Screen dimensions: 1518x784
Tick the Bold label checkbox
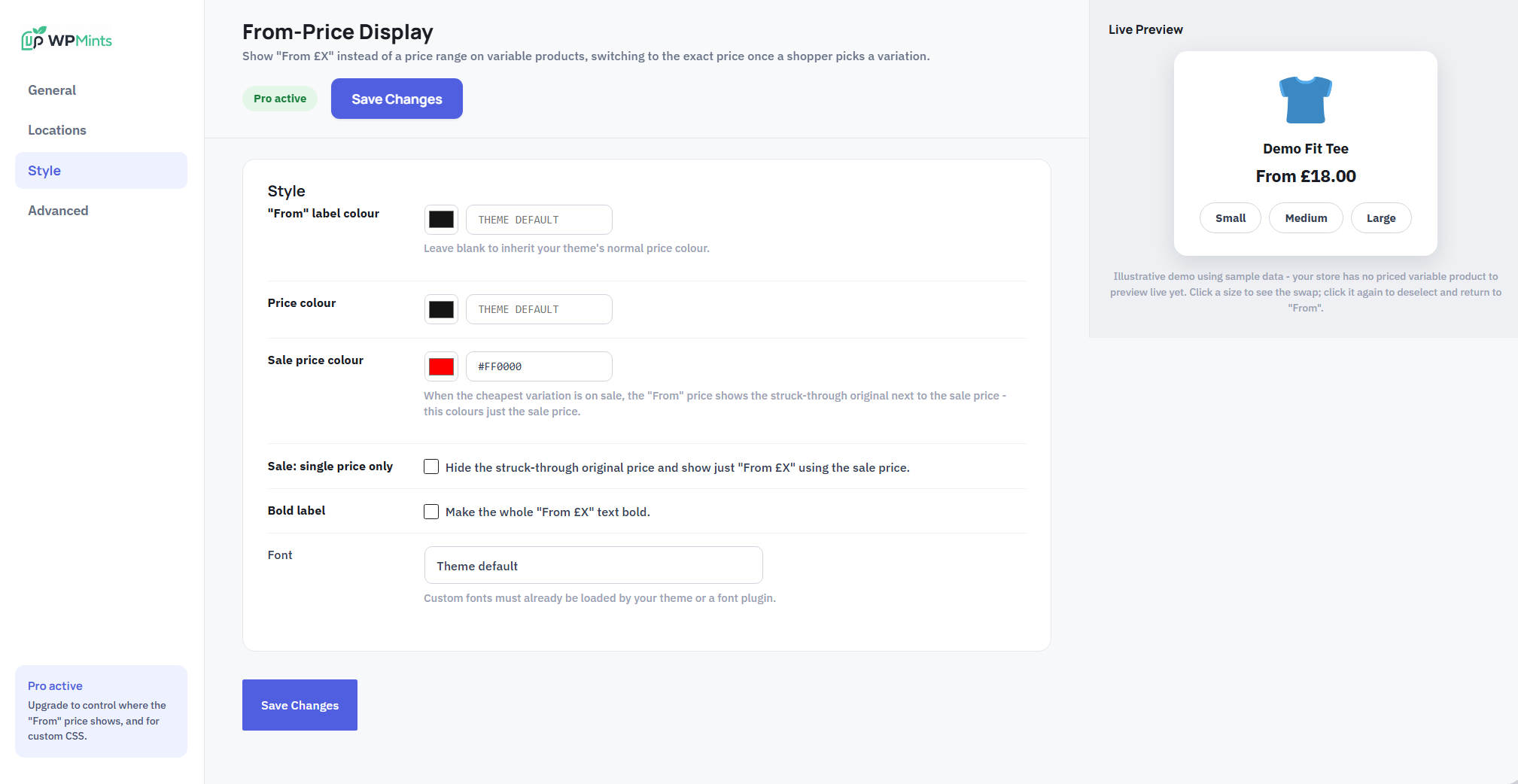tap(431, 512)
